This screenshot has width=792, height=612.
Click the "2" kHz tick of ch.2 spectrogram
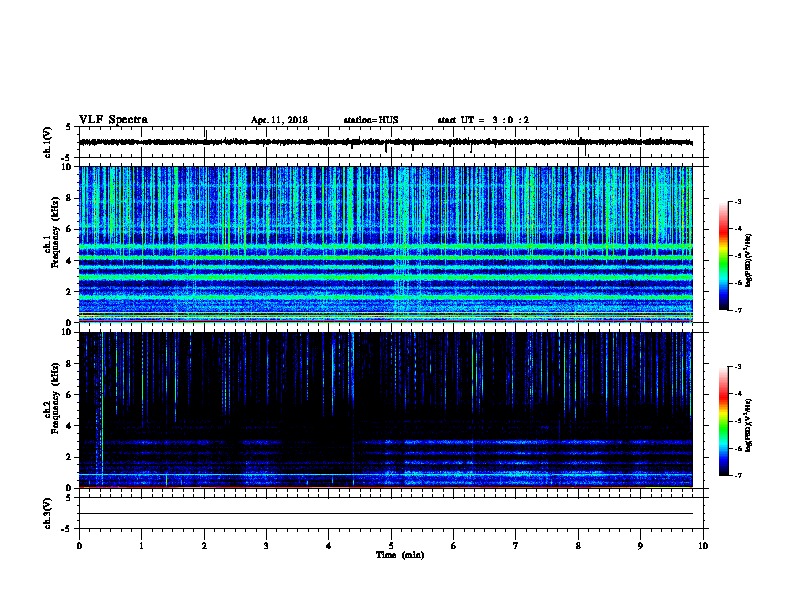tap(69, 457)
